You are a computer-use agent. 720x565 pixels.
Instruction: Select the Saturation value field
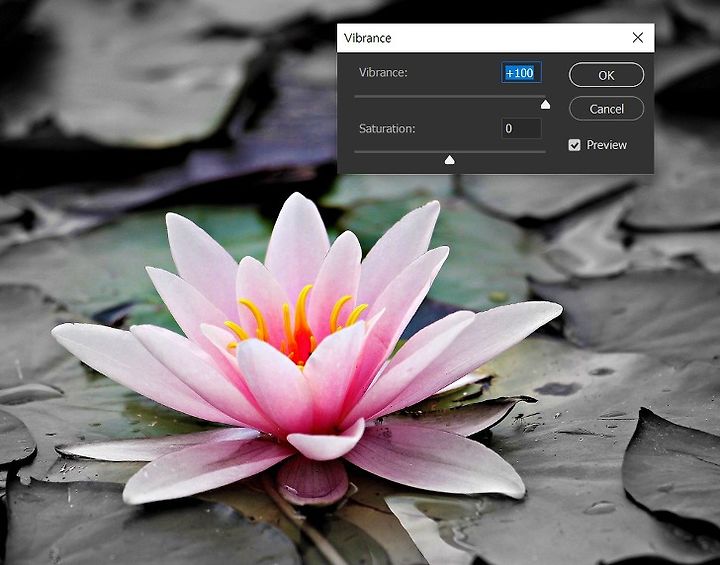521,128
